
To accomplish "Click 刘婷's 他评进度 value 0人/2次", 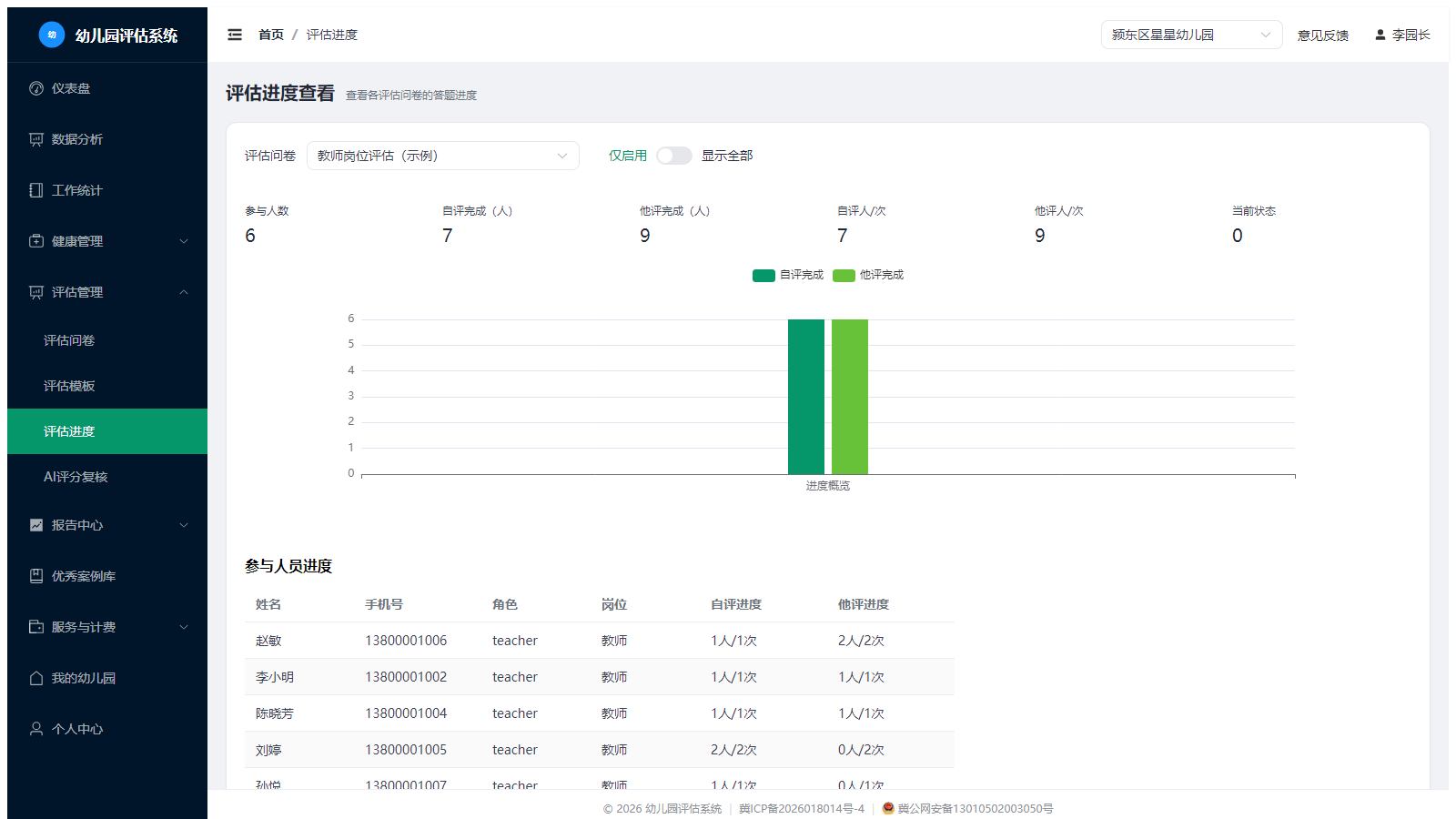I will (x=861, y=750).
